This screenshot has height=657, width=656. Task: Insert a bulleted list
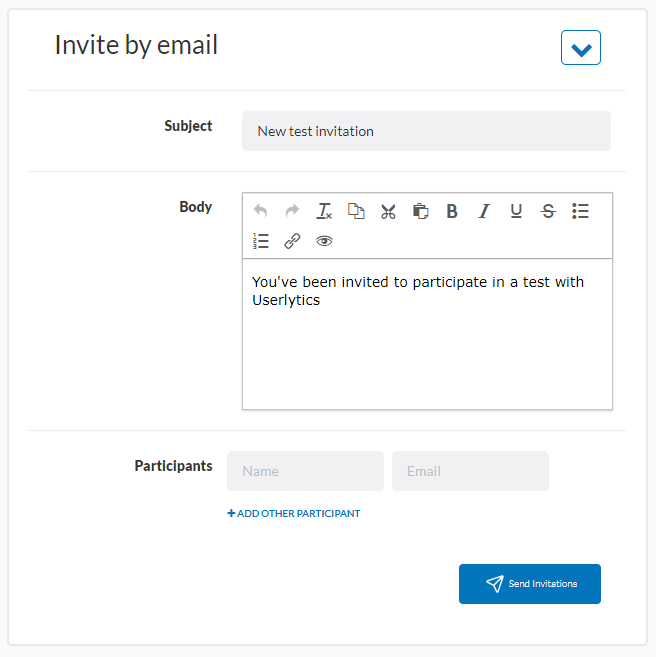[580, 211]
